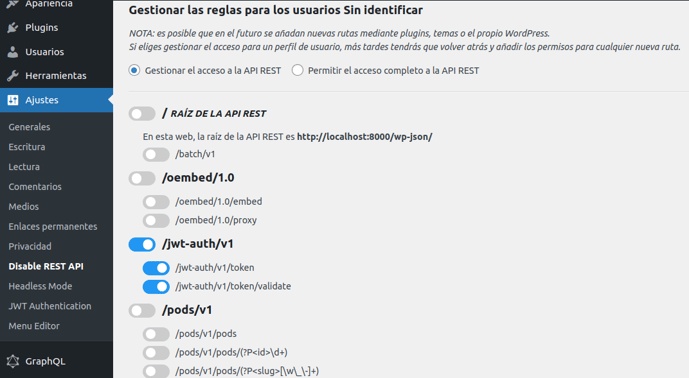Click the GraphQL logo icon
This screenshot has width=689, height=378.
click(x=13, y=361)
